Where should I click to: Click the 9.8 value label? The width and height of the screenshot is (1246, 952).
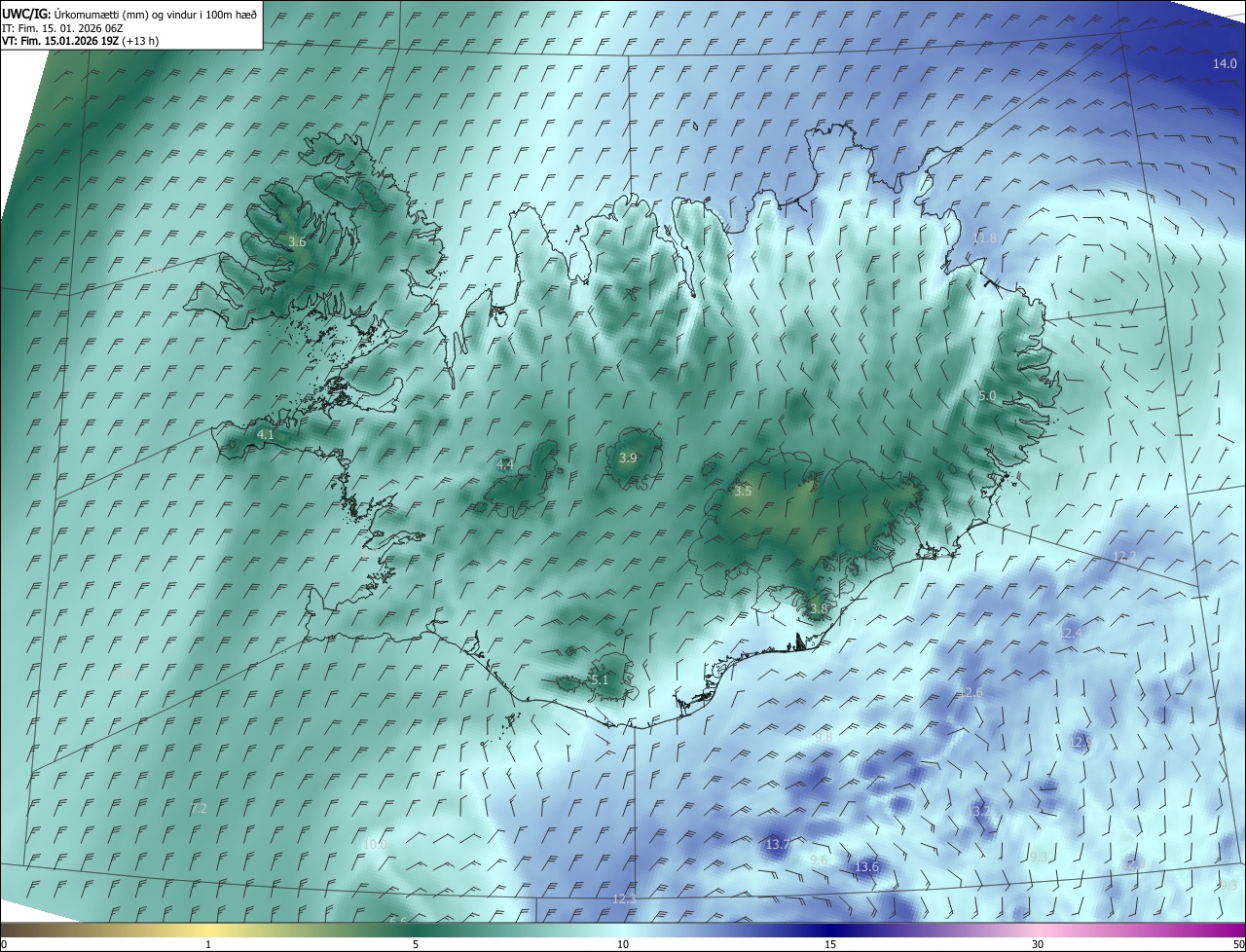pyautogui.click(x=824, y=738)
